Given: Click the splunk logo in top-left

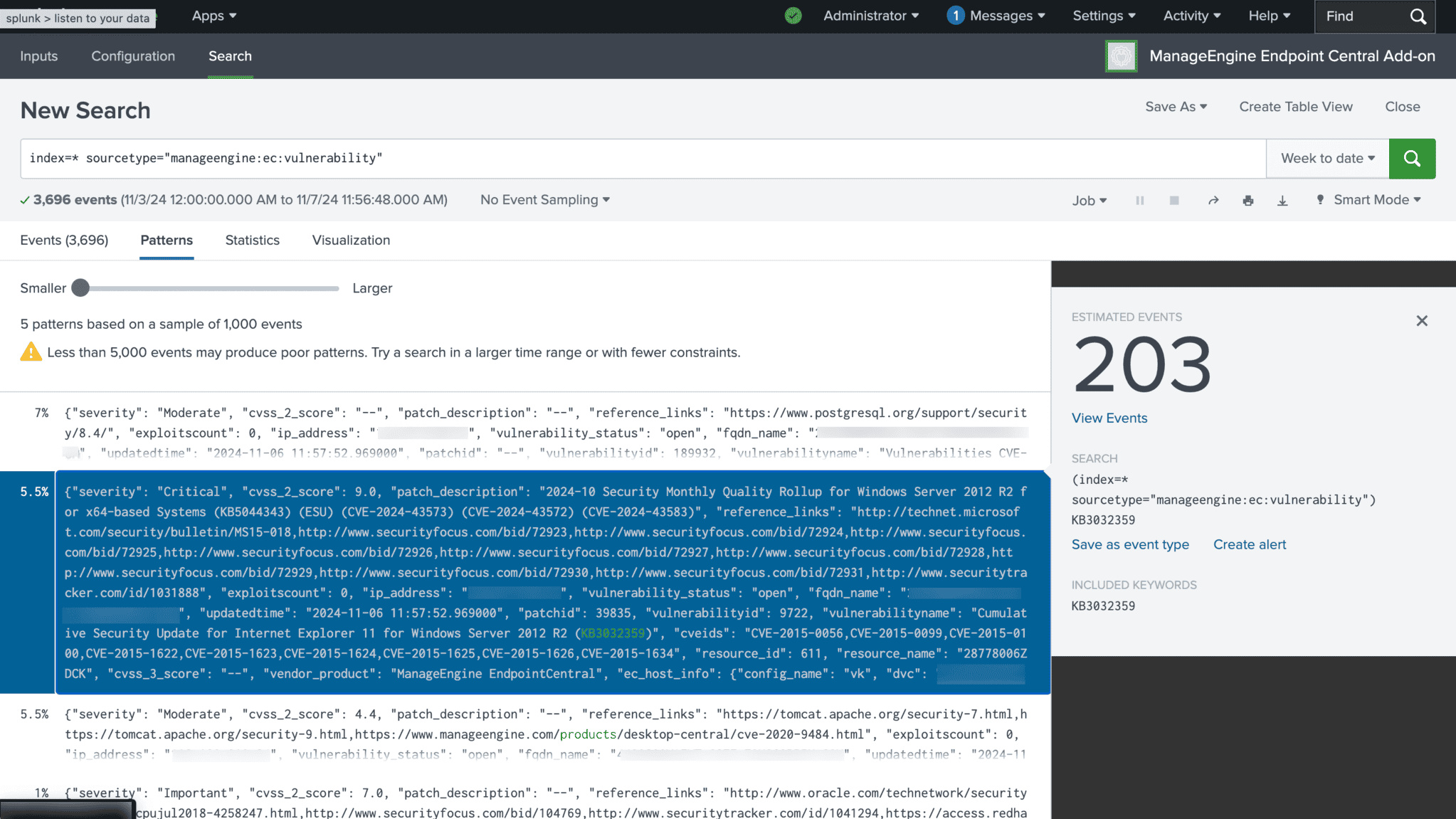Looking at the screenshot, I should [78, 18].
